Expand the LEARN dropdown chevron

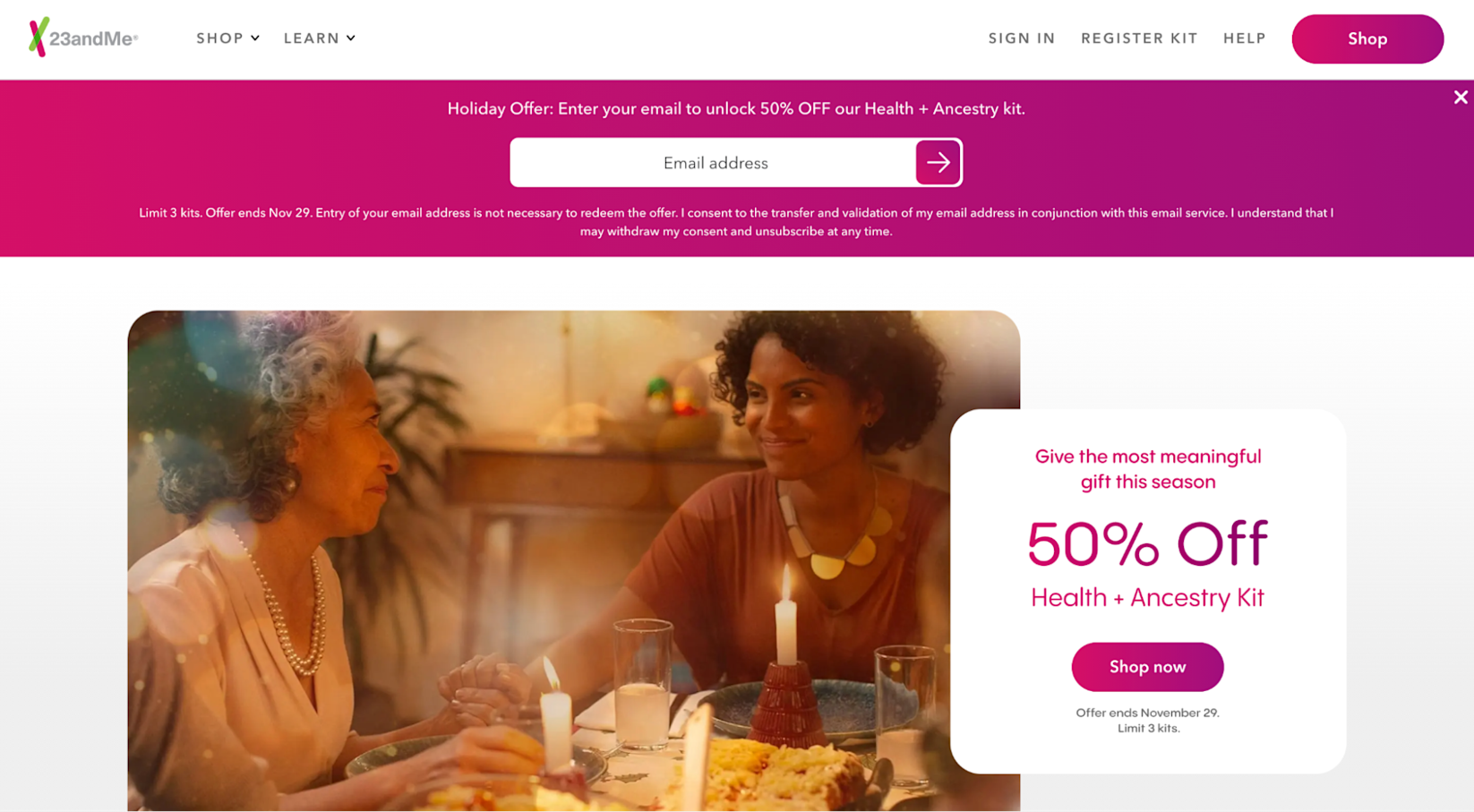(x=351, y=38)
